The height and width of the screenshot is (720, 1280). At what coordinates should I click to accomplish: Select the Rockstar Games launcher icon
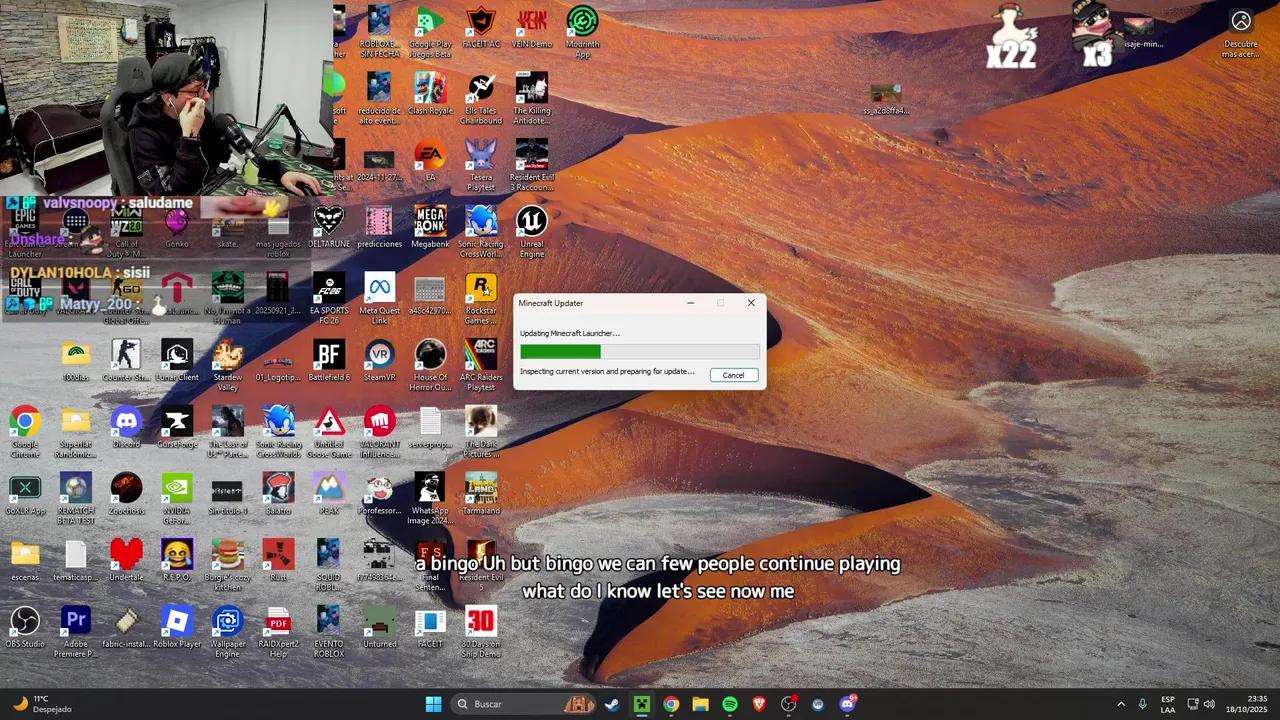pyautogui.click(x=481, y=289)
